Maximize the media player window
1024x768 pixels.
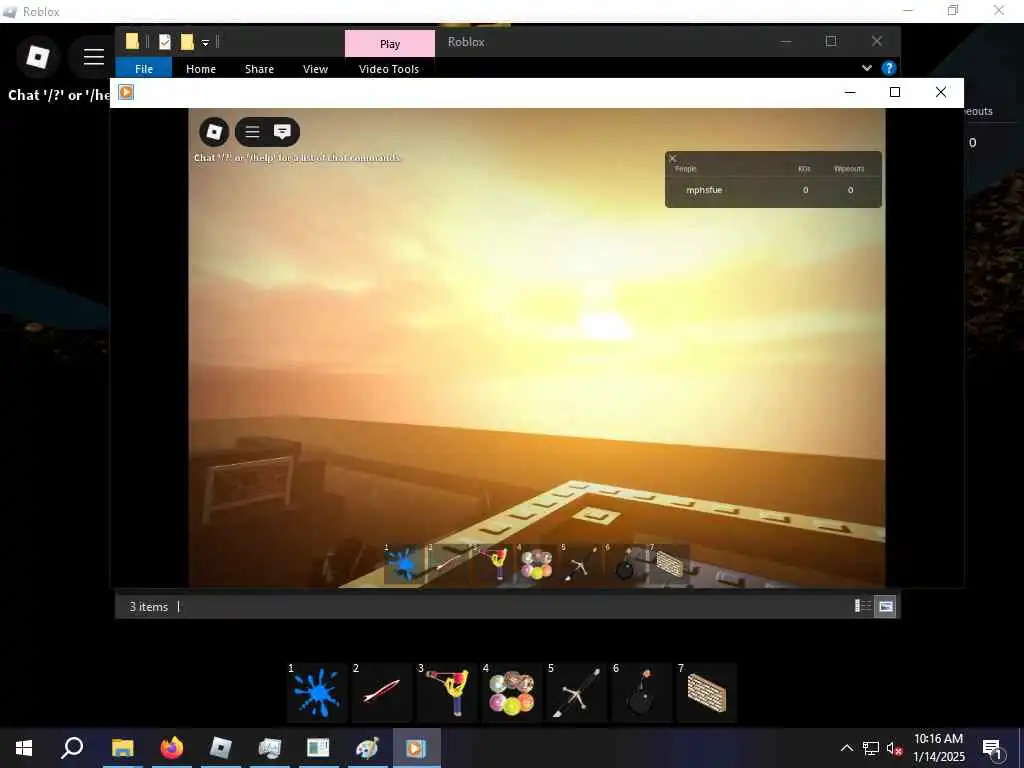(895, 92)
